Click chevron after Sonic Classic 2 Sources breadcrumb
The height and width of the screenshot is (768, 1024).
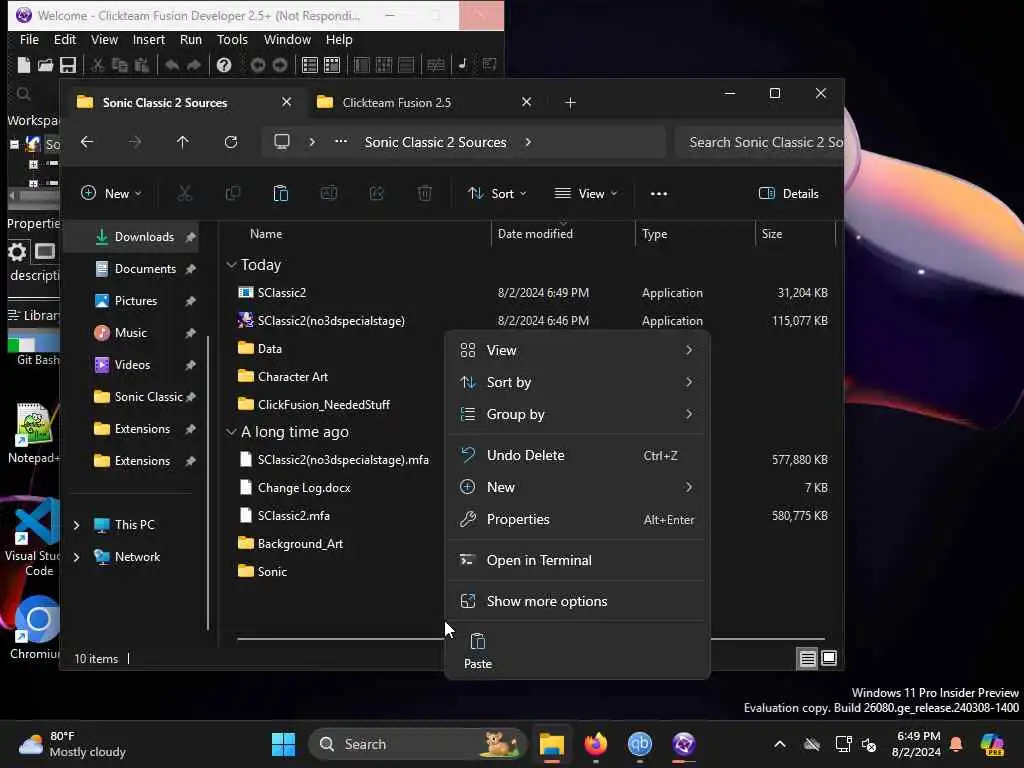point(528,142)
